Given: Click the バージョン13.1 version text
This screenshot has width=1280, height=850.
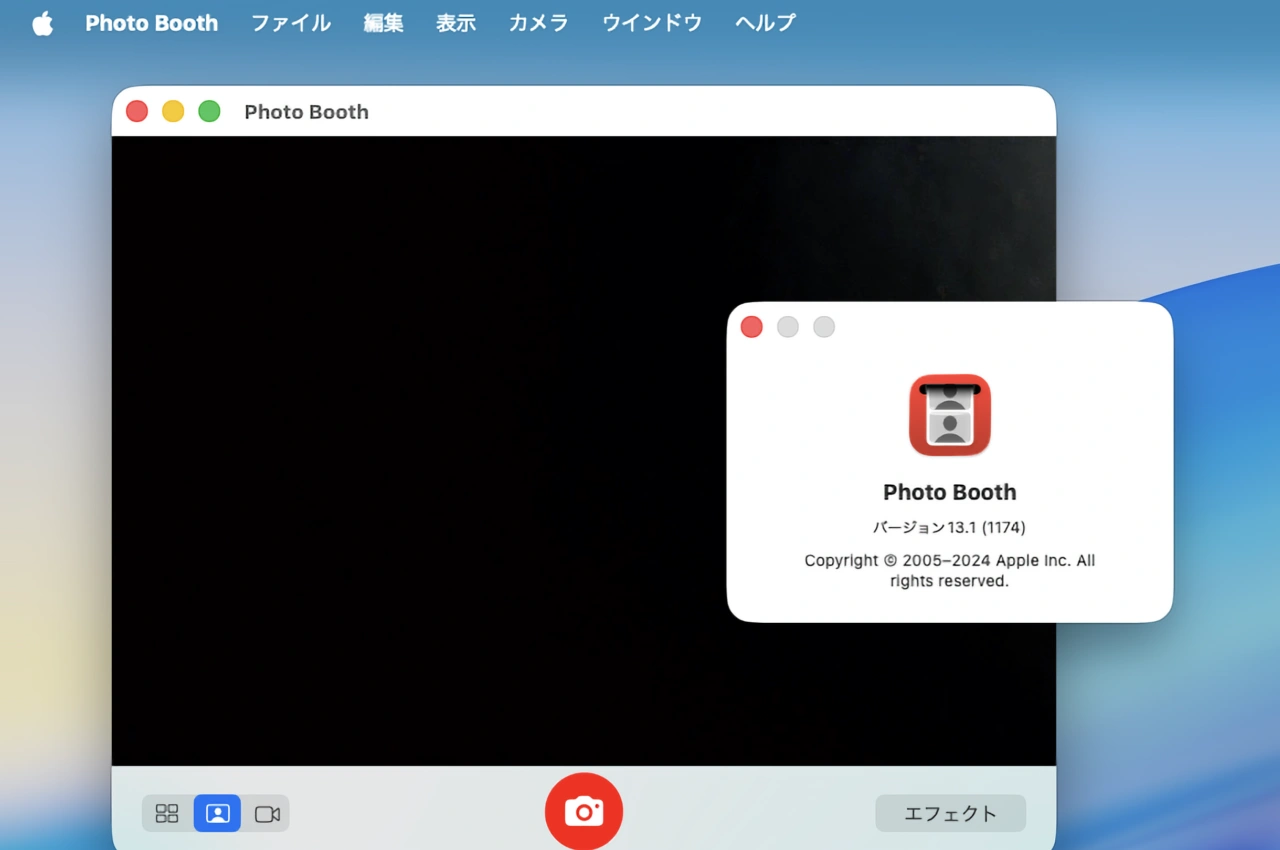Looking at the screenshot, I should coord(949,527).
